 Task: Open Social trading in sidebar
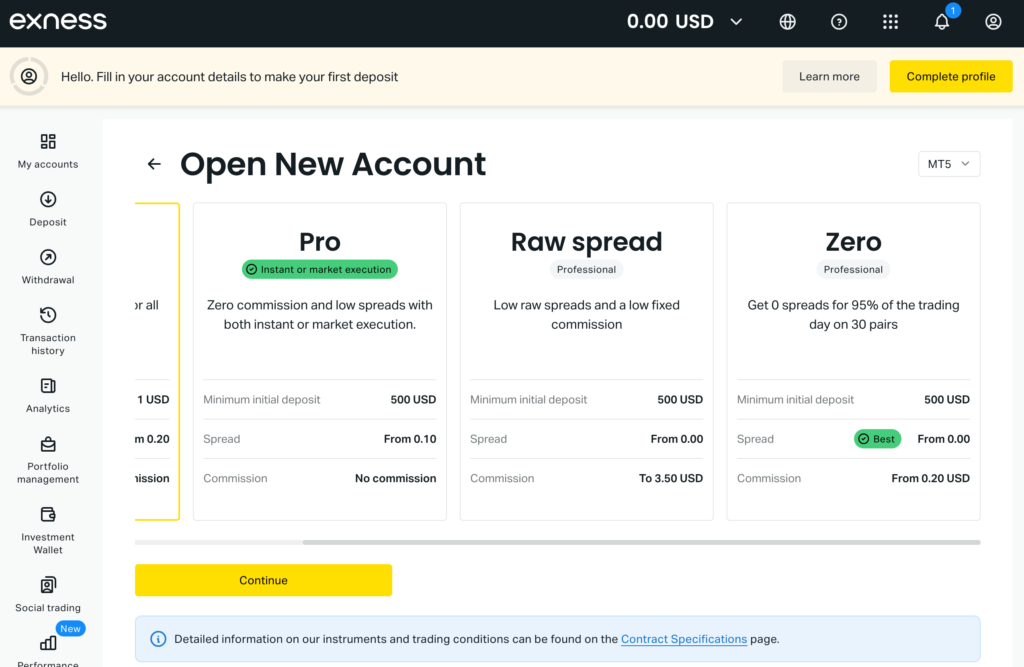click(48, 595)
